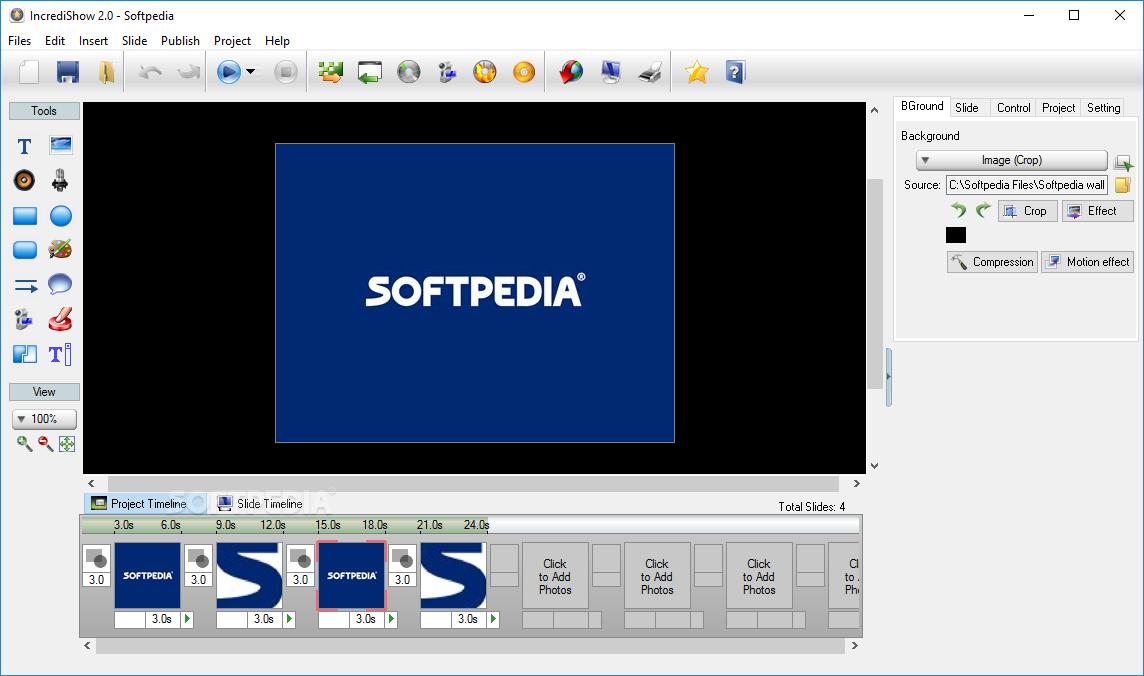This screenshot has height=676, width=1144.
Task: Open the Project menu
Action: [232, 41]
